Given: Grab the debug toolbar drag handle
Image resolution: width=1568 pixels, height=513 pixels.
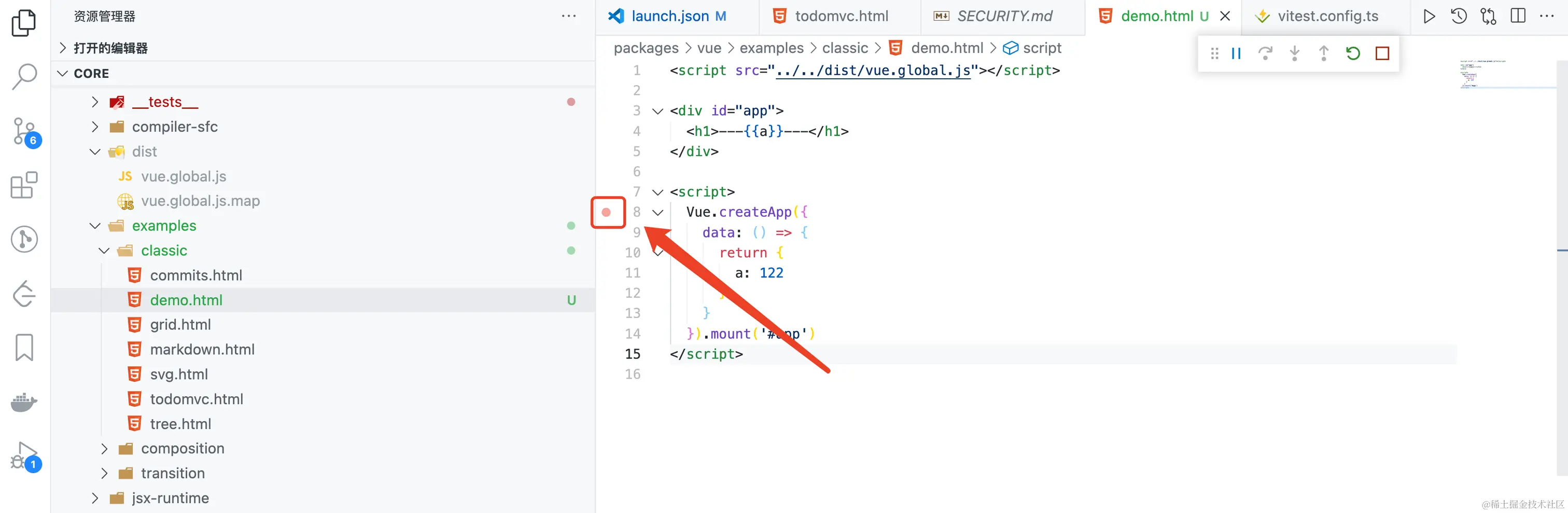Looking at the screenshot, I should pos(1214,53).
